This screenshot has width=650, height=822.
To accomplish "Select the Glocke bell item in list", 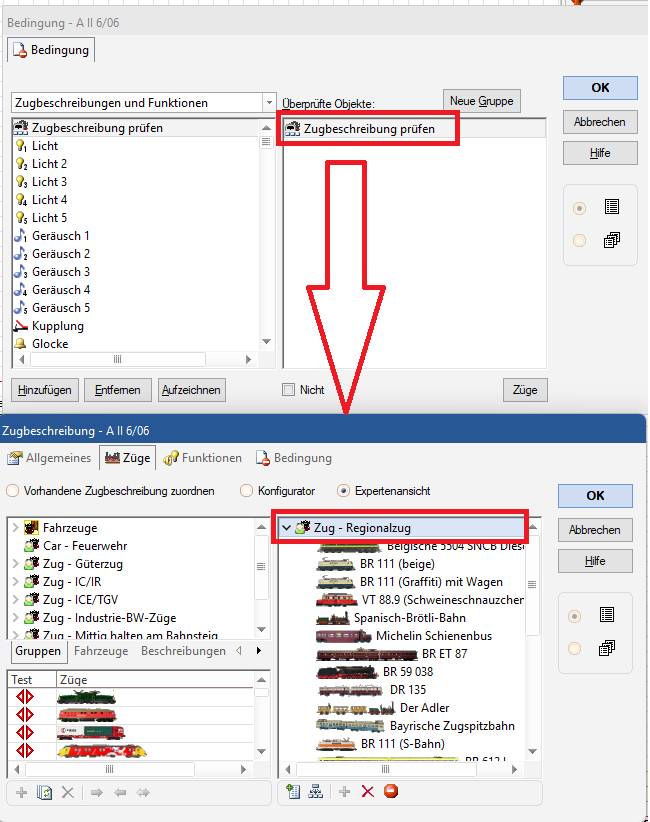I will pyautogui.click(x=50, y=344).
